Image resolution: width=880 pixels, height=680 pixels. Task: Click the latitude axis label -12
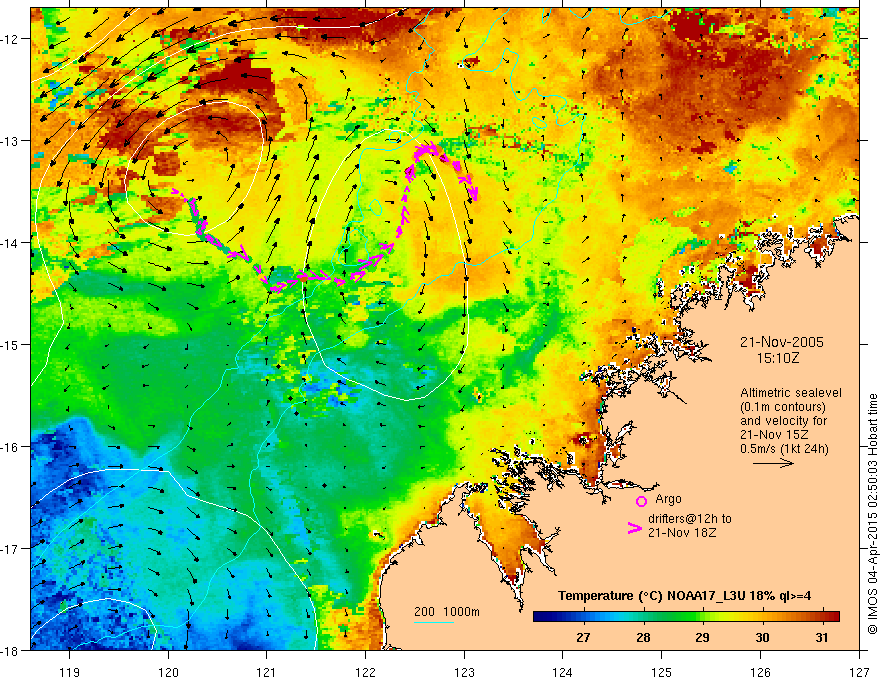pos(11,39)
